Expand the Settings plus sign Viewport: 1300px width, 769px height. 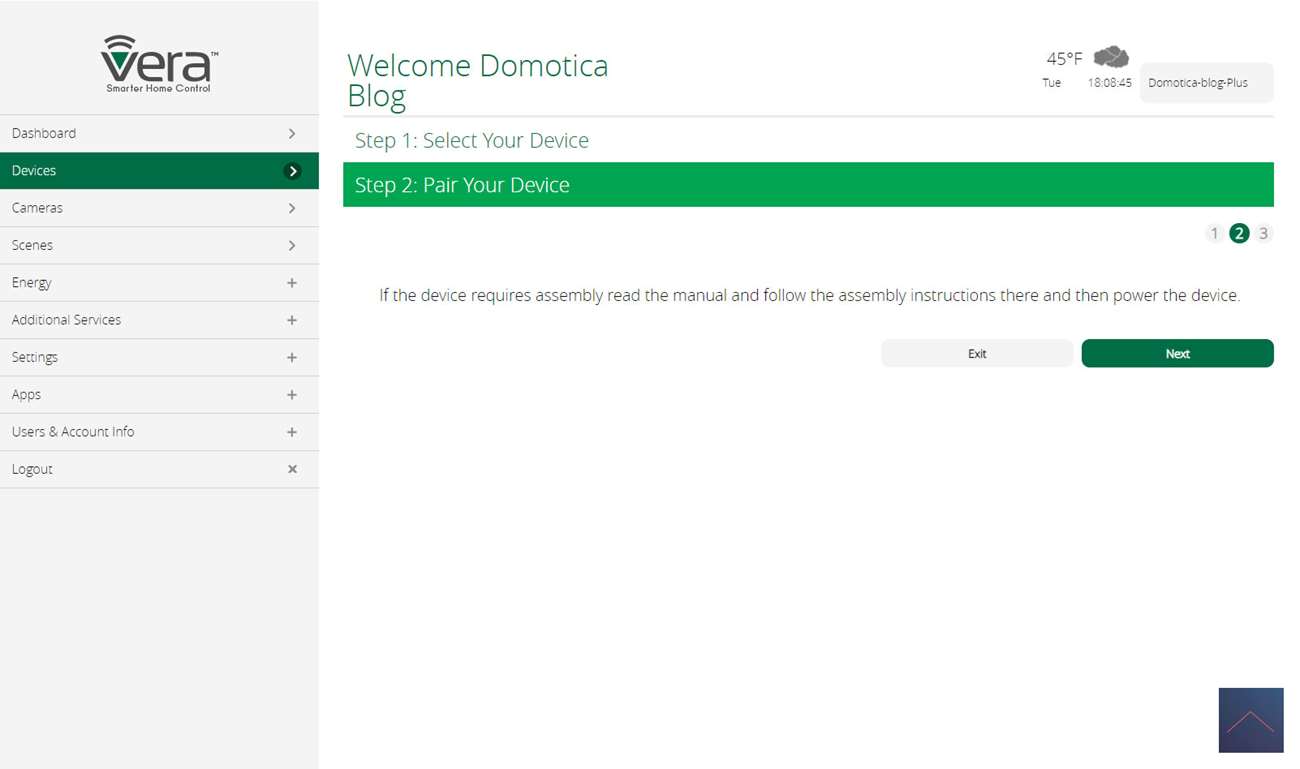pyautogui.click(x=292, y=357)
